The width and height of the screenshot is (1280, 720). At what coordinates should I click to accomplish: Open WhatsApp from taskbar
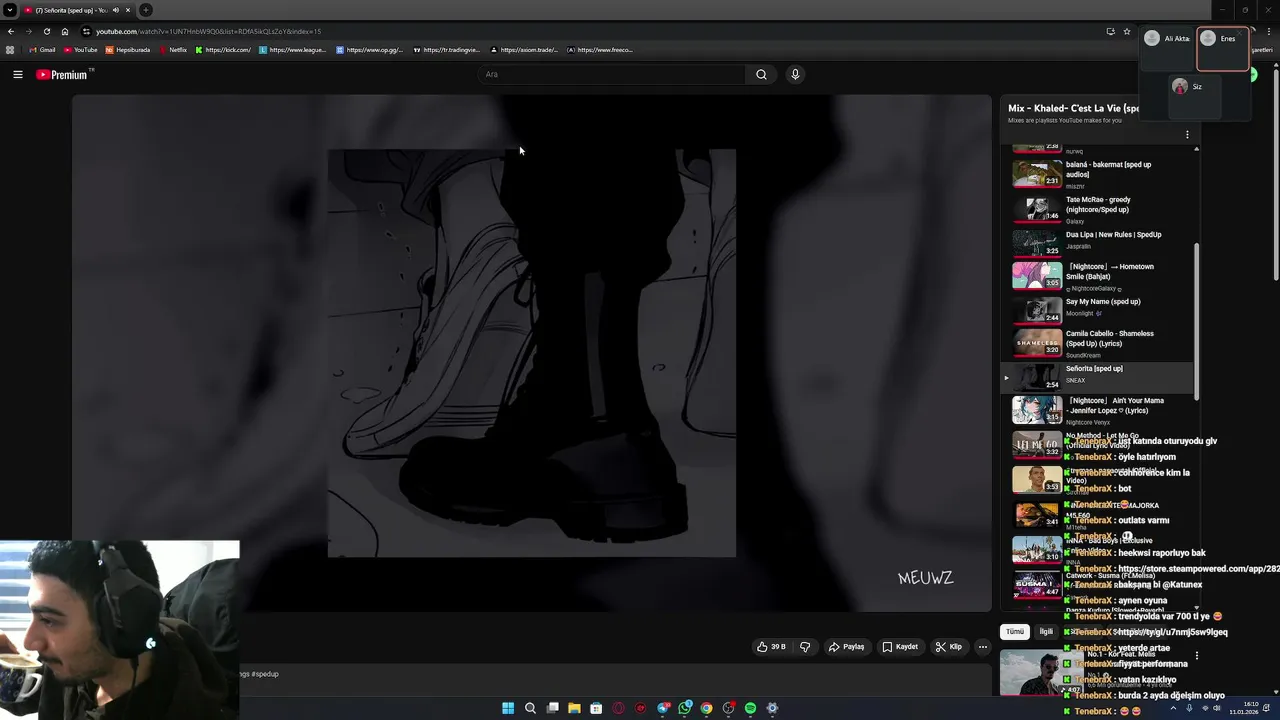click(x=685, y=708)
